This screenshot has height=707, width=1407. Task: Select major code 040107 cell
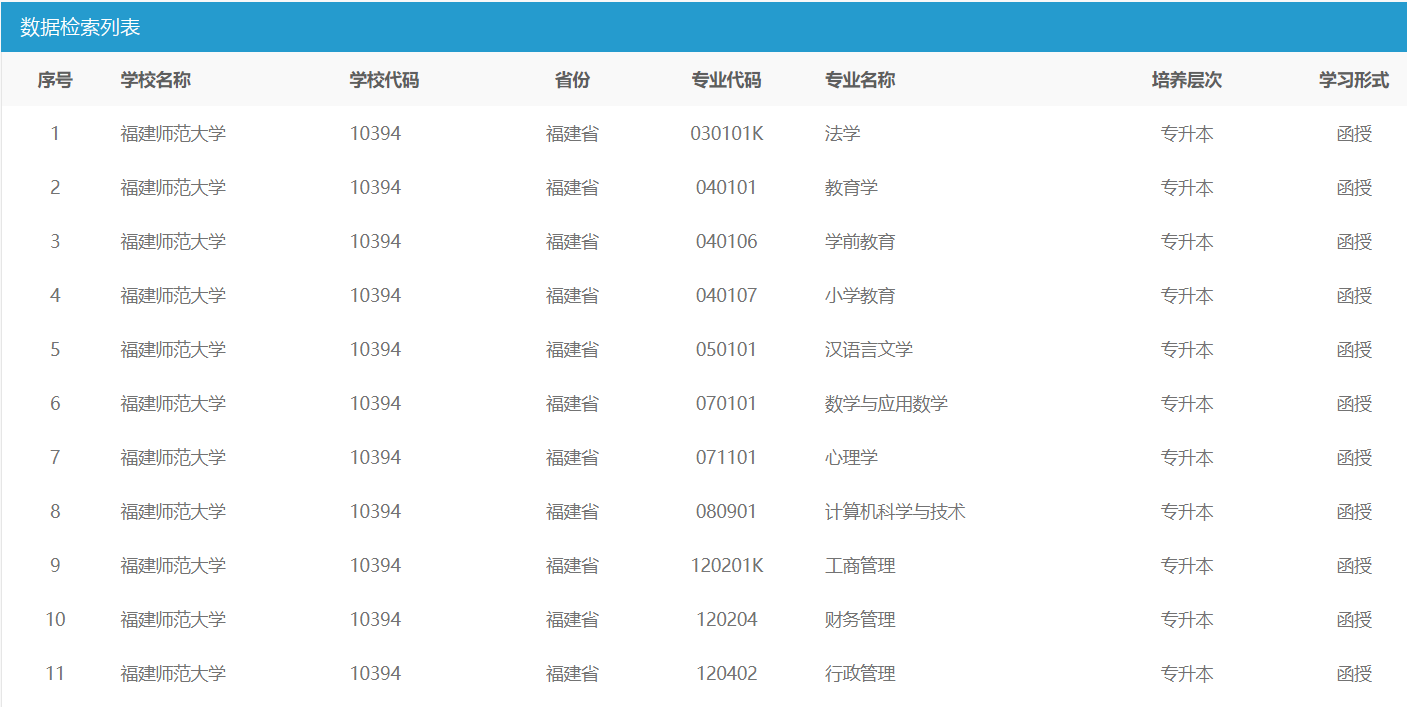point(727,296)
